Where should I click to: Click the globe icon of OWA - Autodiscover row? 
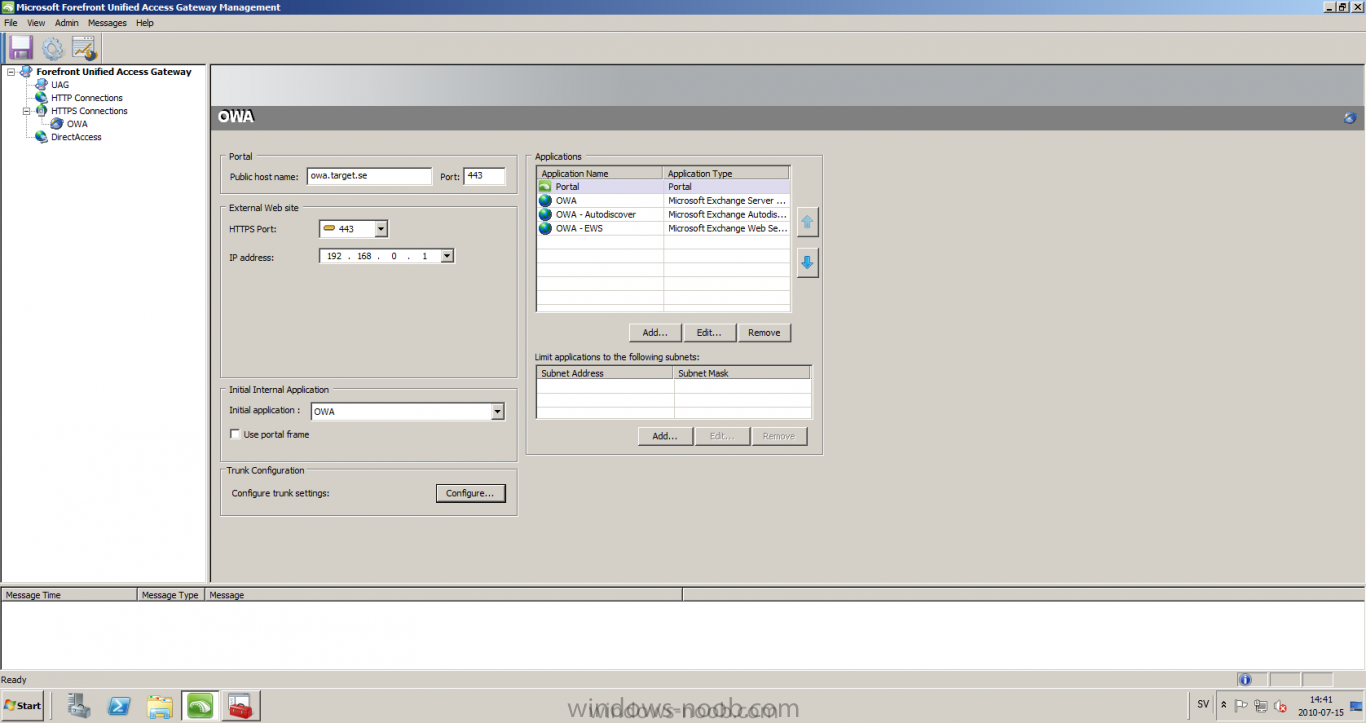coord(545,215)
